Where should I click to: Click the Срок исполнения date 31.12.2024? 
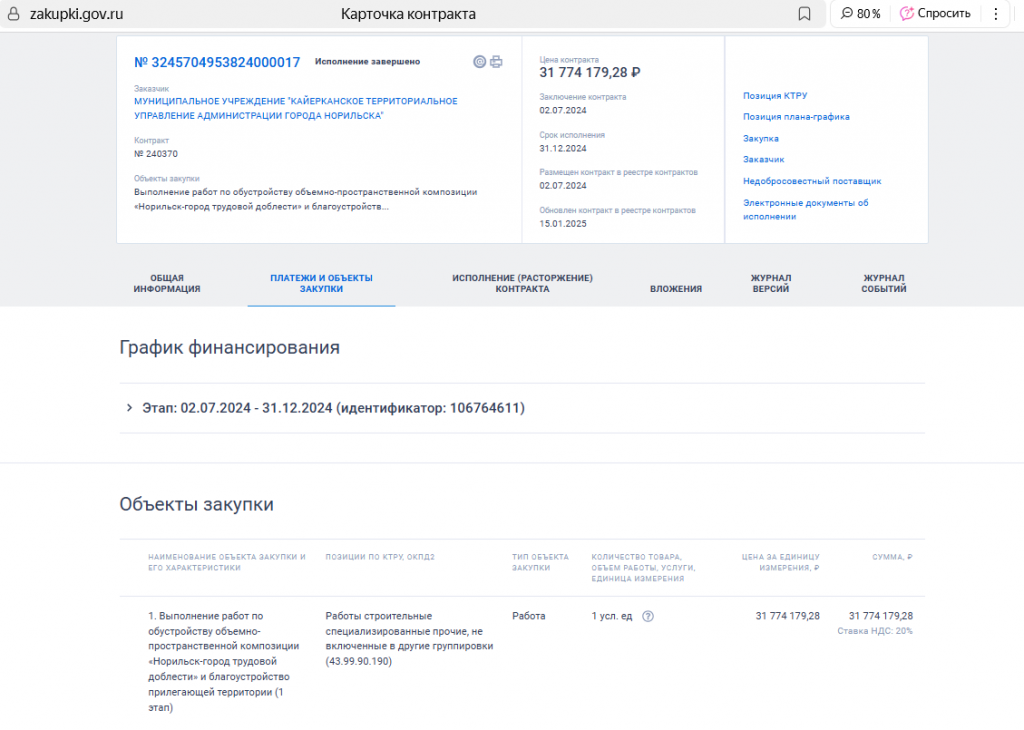pyautogui.click(x=563, y=148)
